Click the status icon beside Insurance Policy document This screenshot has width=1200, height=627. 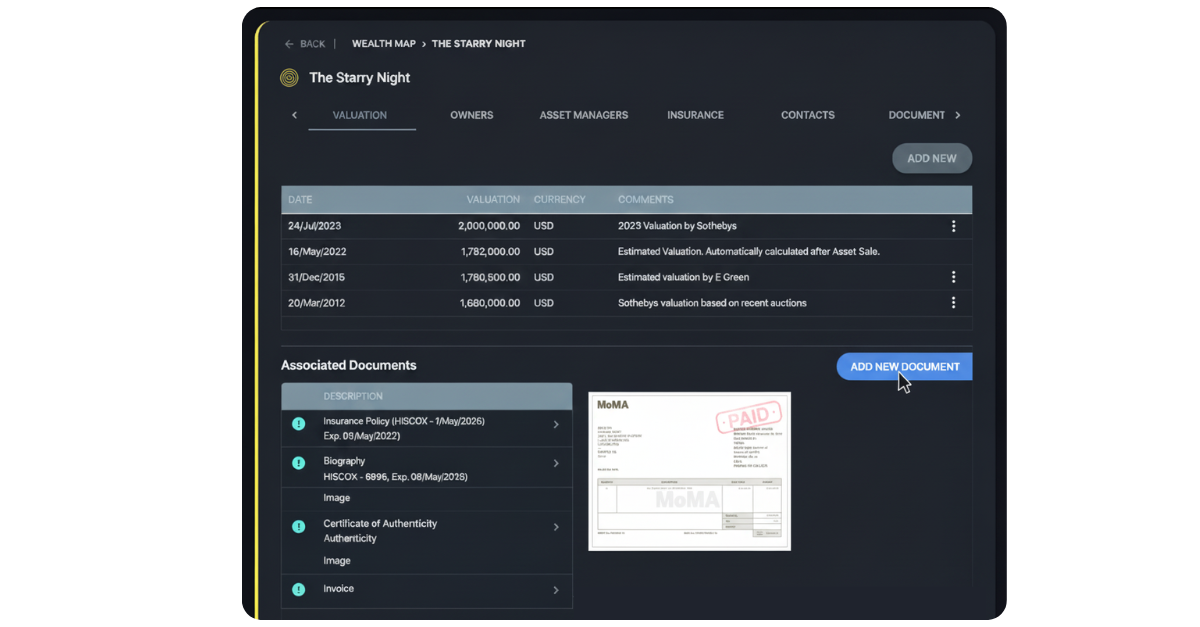point(298,423)
